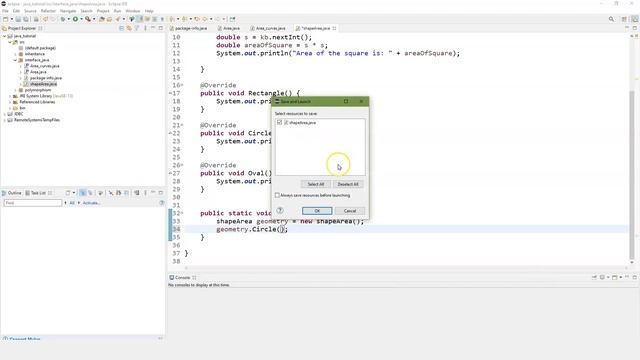Click Collapse All in Project Explorer
Screen dimensions: 640x360
tap(122, 28)
